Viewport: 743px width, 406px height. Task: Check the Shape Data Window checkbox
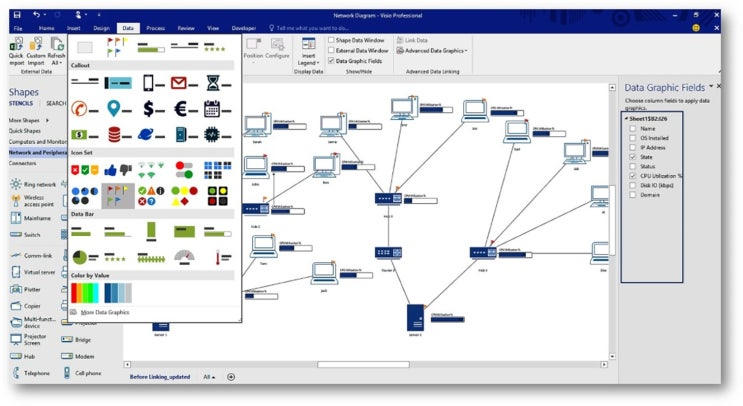pyautogui.click(x=331, y=40)
